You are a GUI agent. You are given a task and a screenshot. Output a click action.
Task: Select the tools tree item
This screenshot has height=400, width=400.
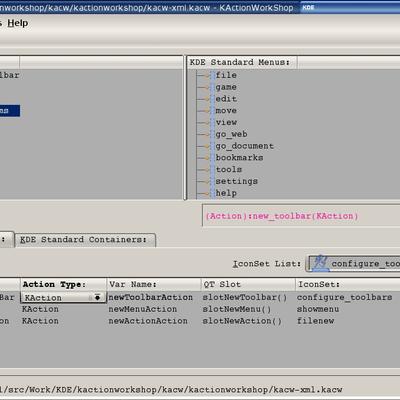pyautogui.click(x=229, y=170)
